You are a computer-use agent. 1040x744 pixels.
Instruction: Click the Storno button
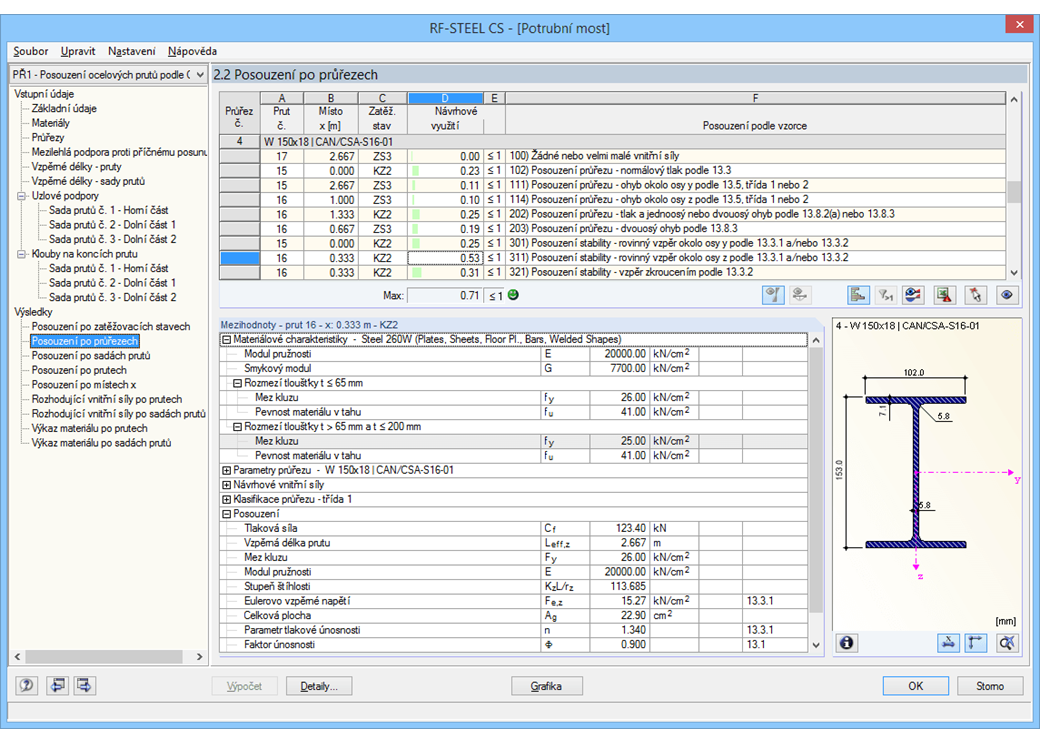click(990, 686)
